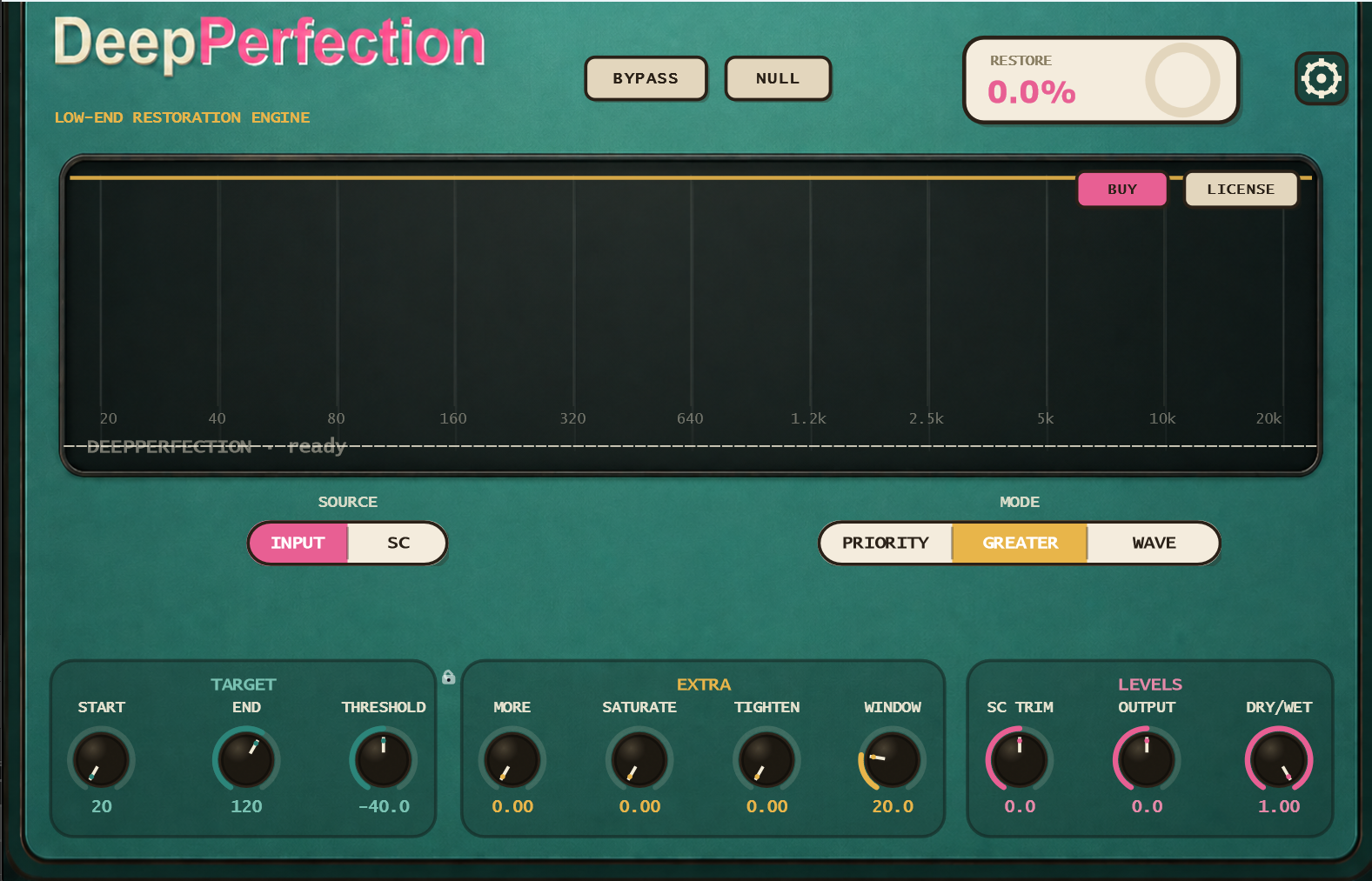1372x881 pixels.
Task: Click the DRY/WET value 1.00
Action: [x=1279, y=806]
